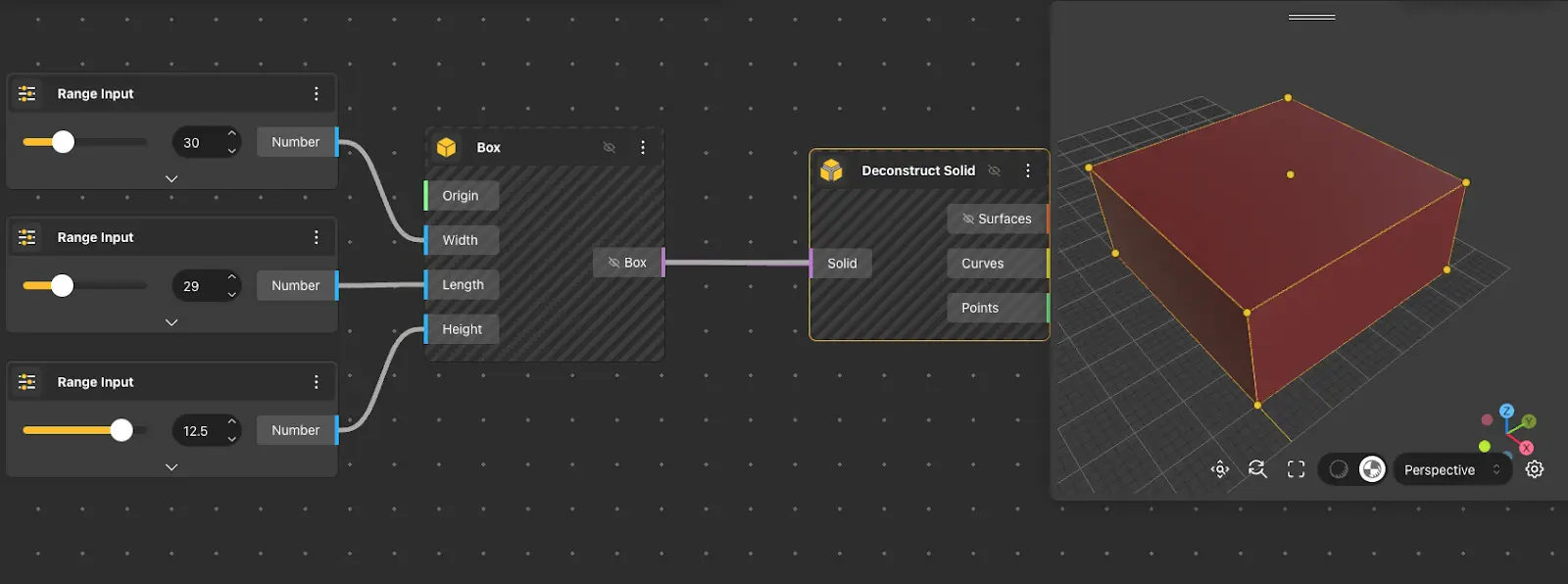The height and width of the screenshot is (584, 1568).
Task: Click the Deconstruct Solid node cube icon
Action: (x=831, y=170)
